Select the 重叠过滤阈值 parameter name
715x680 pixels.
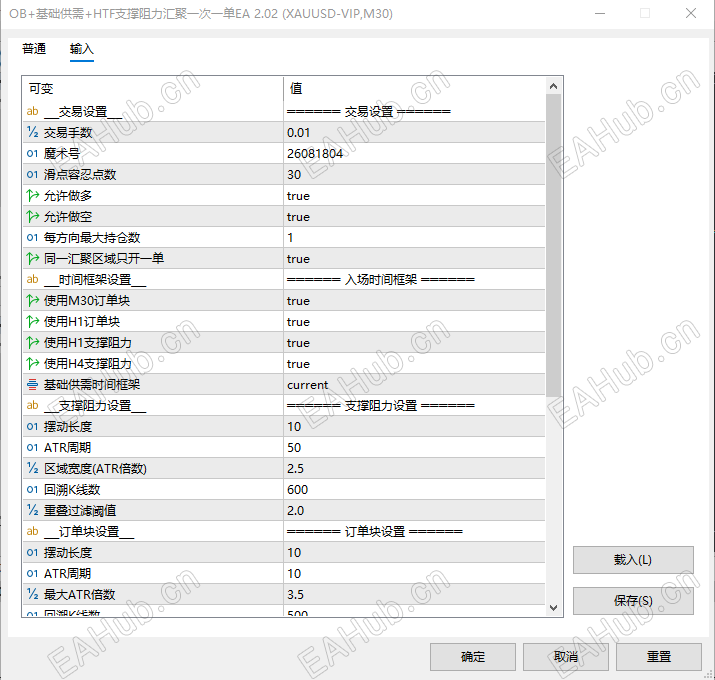coord(80,510)
